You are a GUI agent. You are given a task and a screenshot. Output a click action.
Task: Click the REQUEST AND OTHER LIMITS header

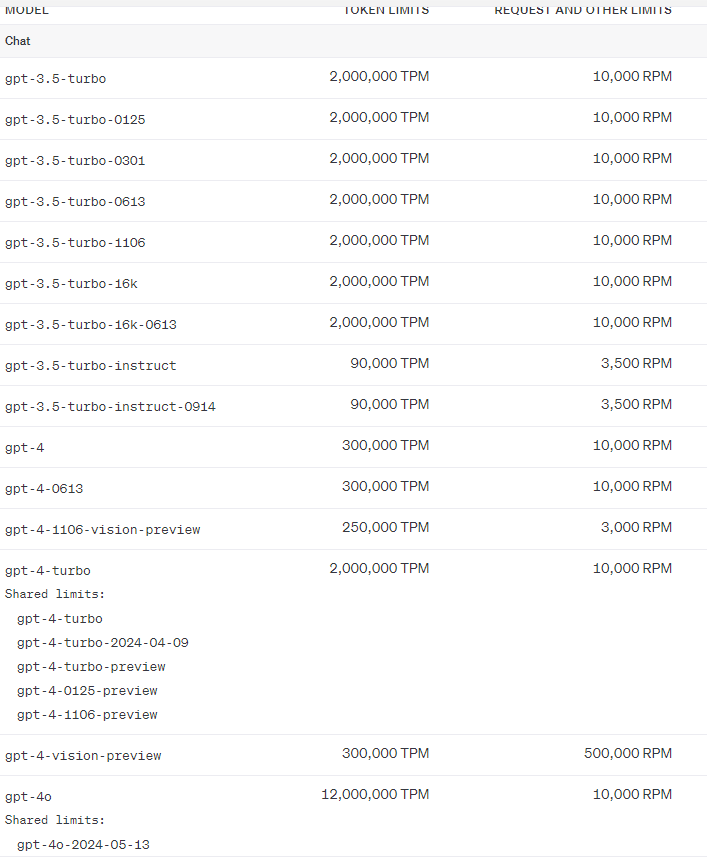[583, 10]
